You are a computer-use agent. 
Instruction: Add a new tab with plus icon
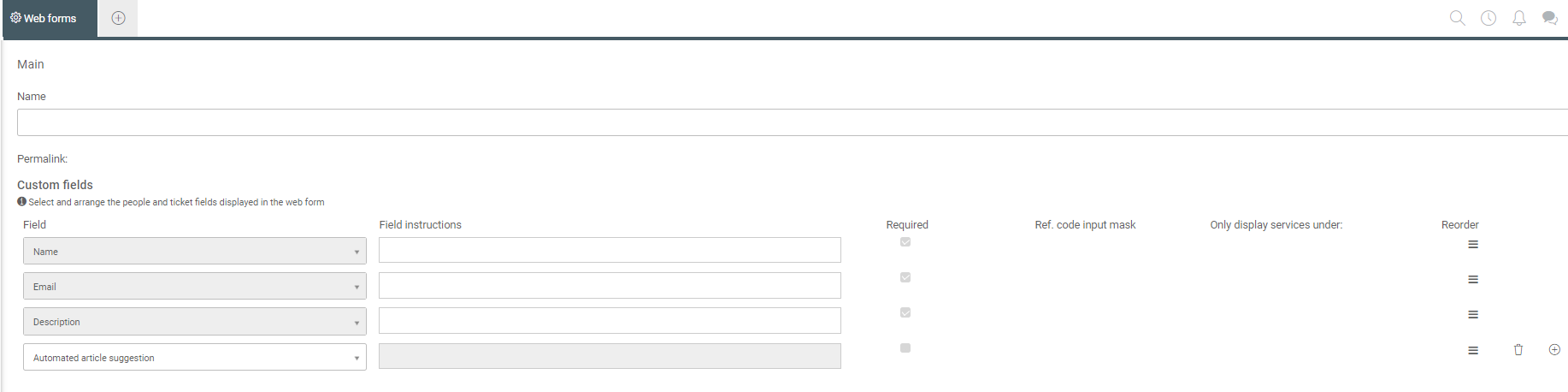(x=119, y=18)
